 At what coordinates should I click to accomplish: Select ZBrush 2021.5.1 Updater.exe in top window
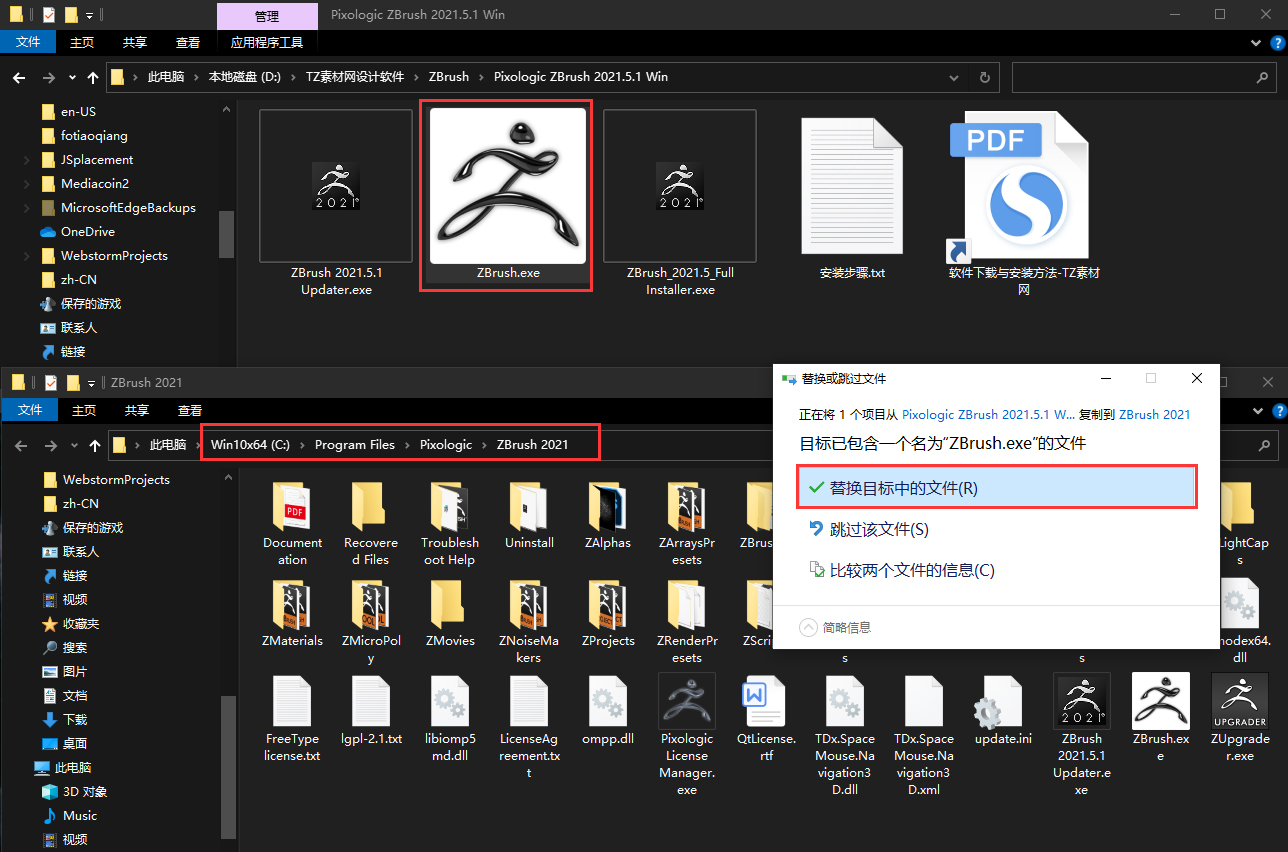[x=336, y=203]
